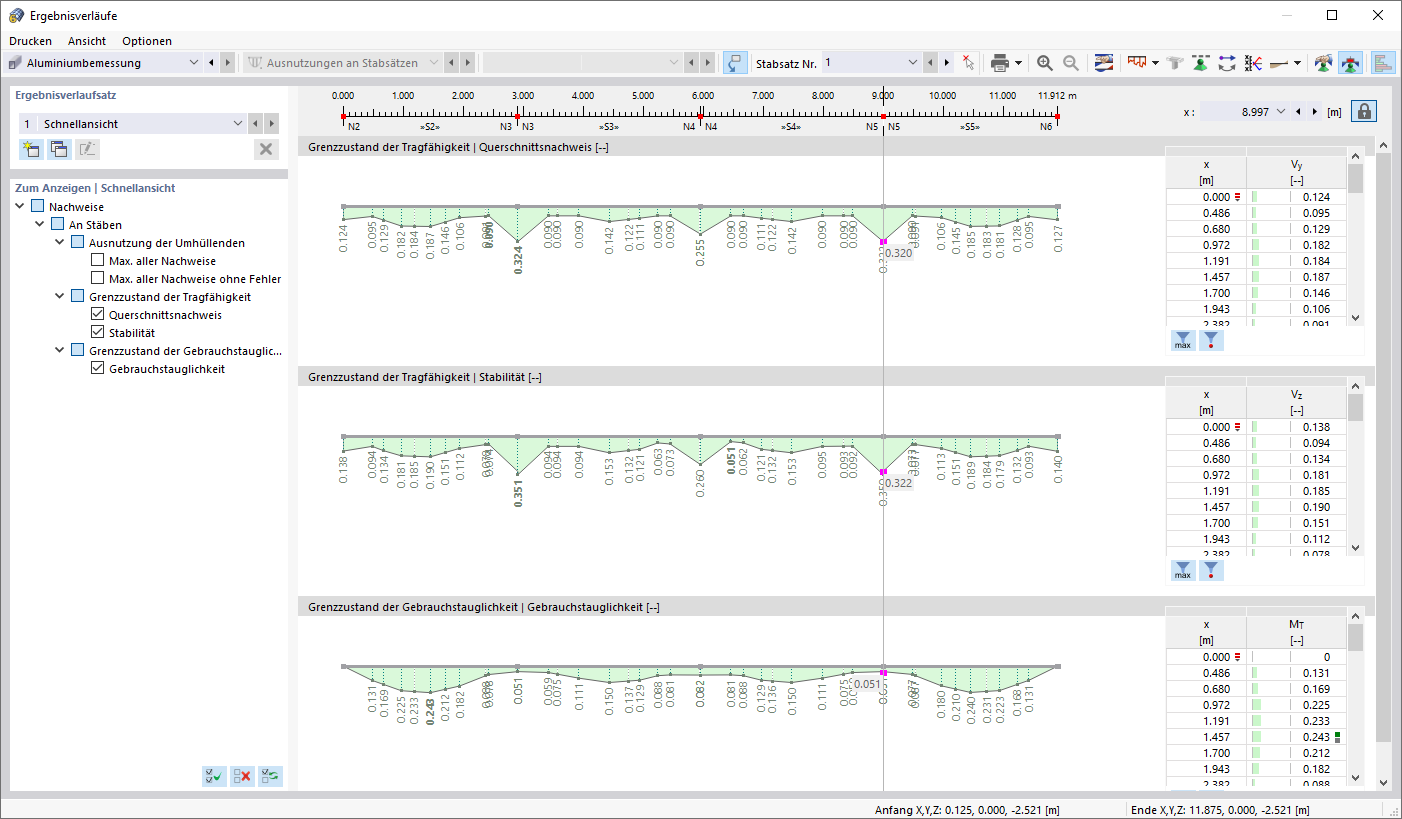Open the result diagram display dropdown arrow
Screen dimensions: 1402x819
click(x=1155, y=63)
